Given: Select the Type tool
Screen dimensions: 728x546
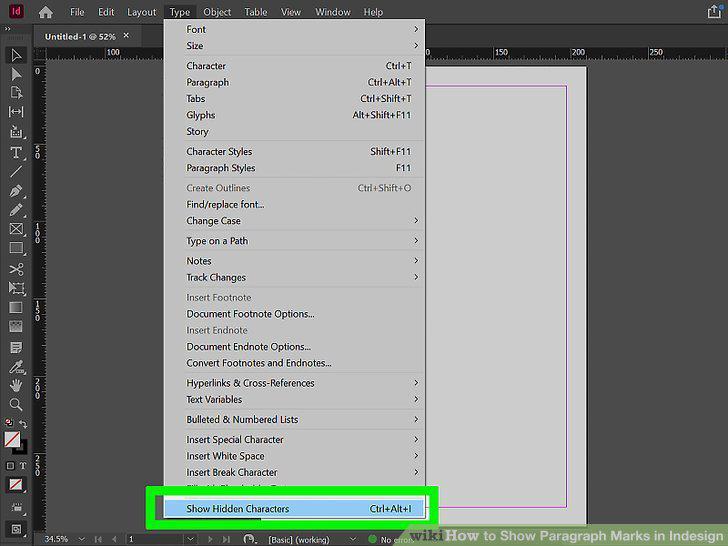Looking at the screenshot, I should click(16, 152).
